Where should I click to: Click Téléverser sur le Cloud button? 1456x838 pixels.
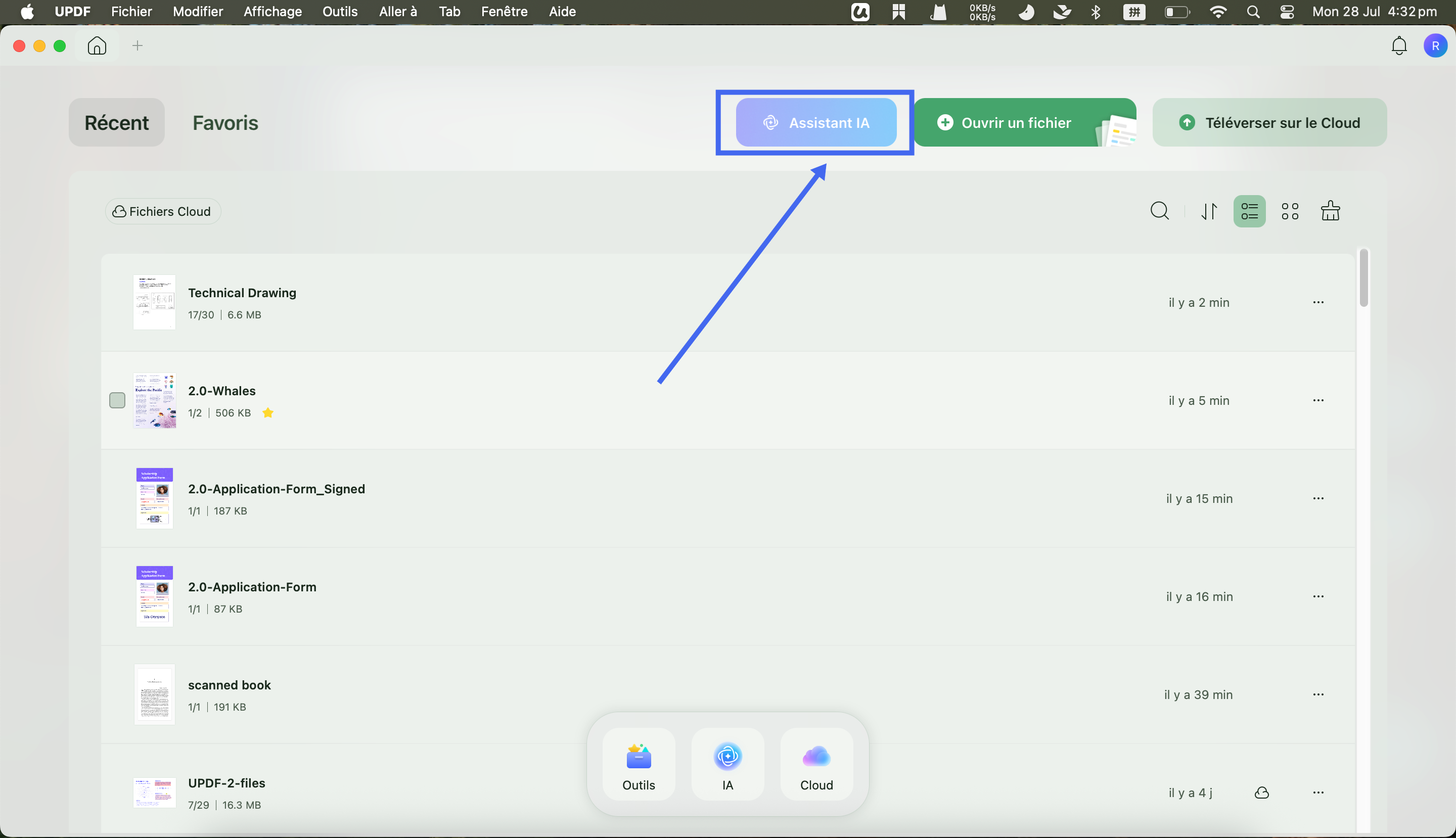coord(1269,122)
